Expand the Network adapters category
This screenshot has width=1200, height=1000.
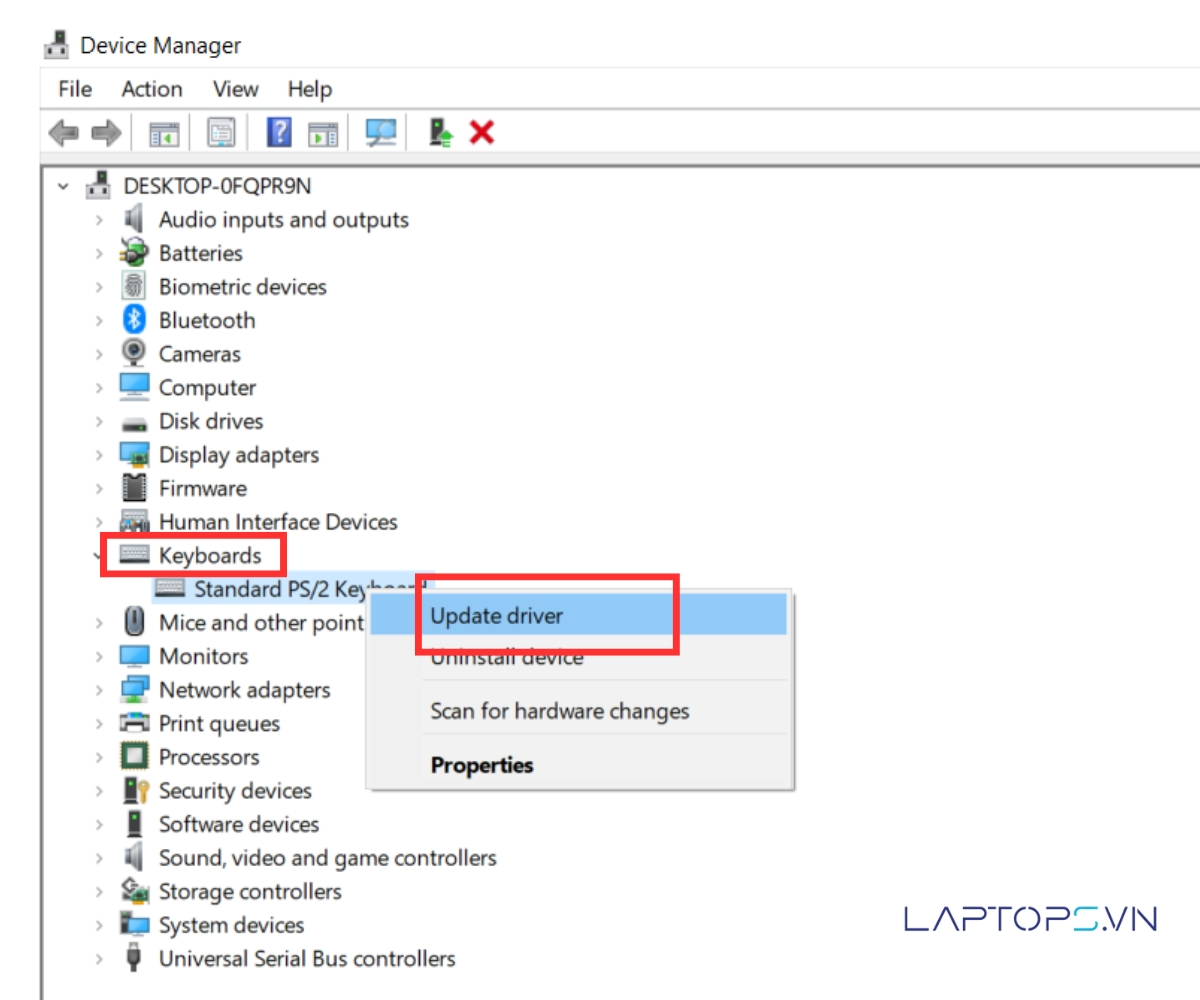coord(99,690)
